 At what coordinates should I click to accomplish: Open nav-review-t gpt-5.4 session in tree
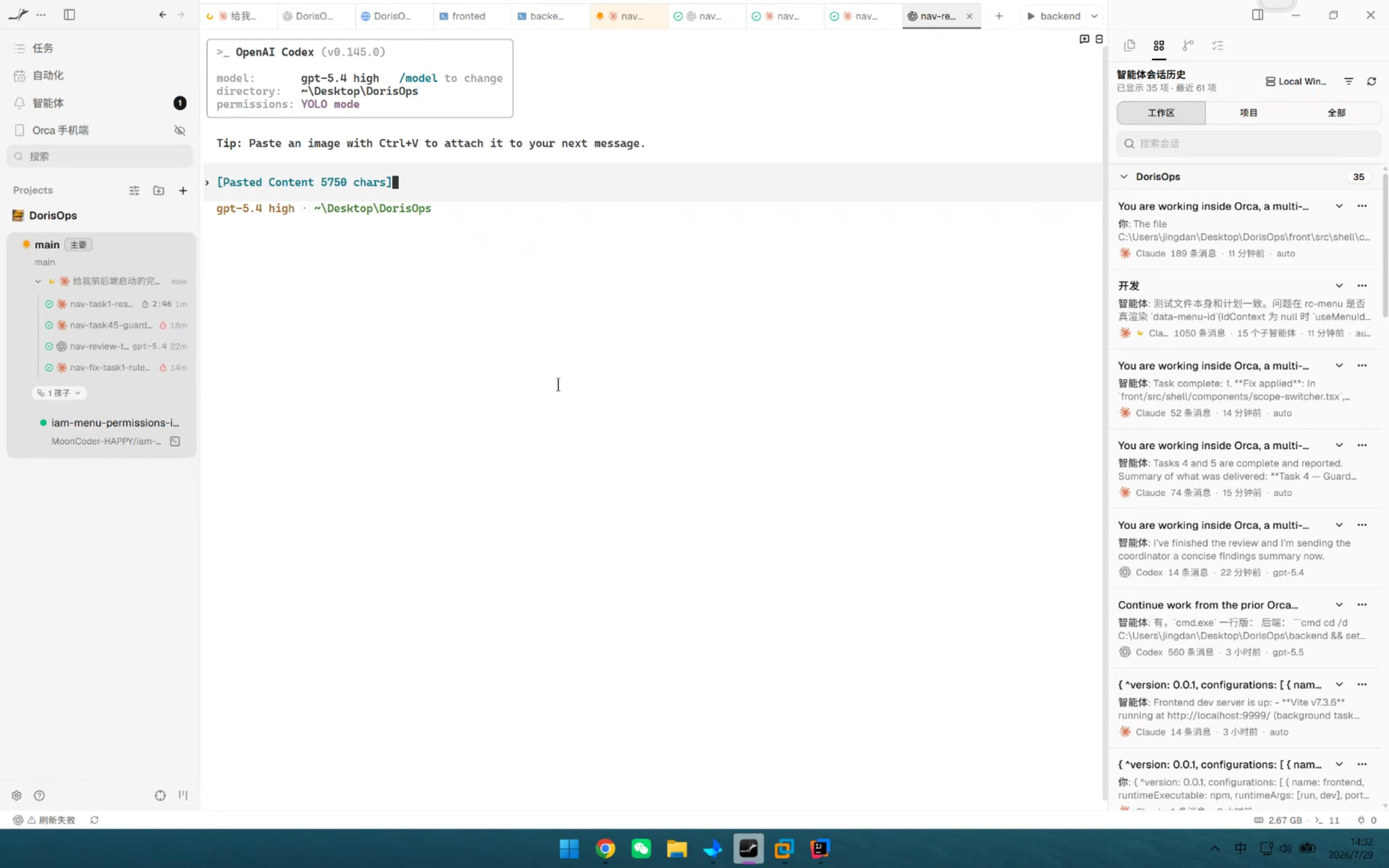coord(116,346)
